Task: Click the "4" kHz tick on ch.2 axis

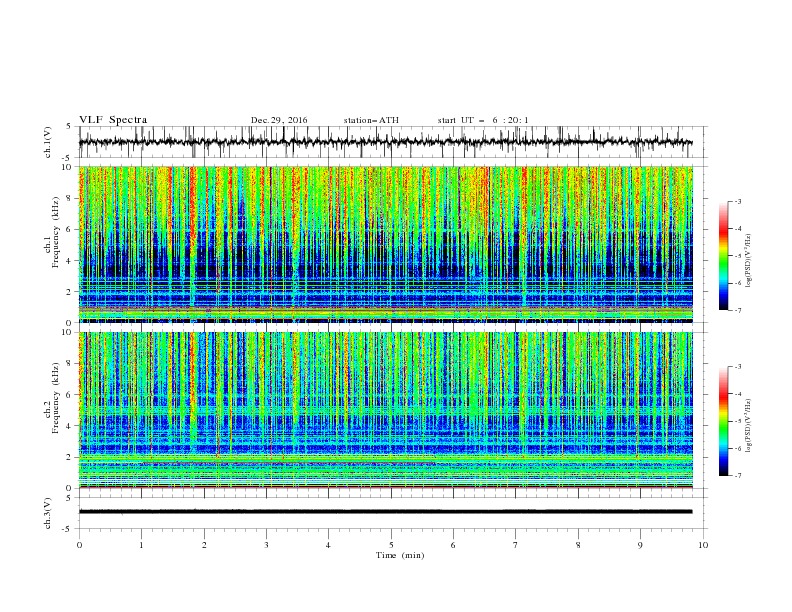Action: [x=71, y=426]
